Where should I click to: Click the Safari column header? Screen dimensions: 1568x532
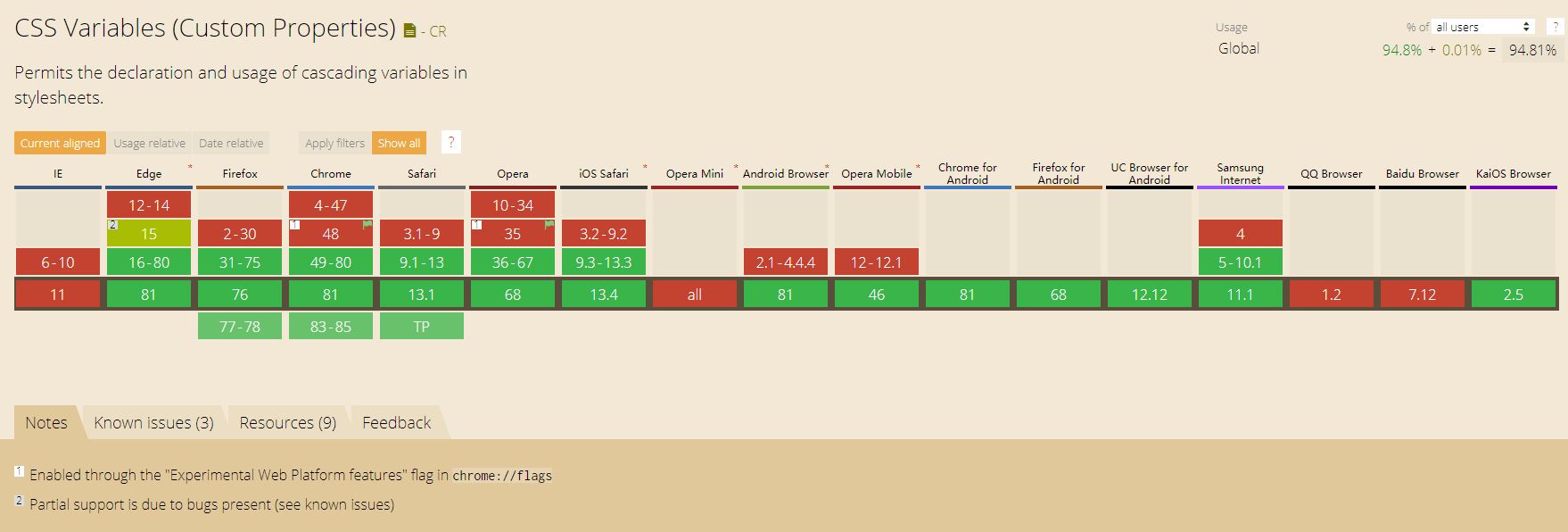pyautogui.click(x=422, y=174)
